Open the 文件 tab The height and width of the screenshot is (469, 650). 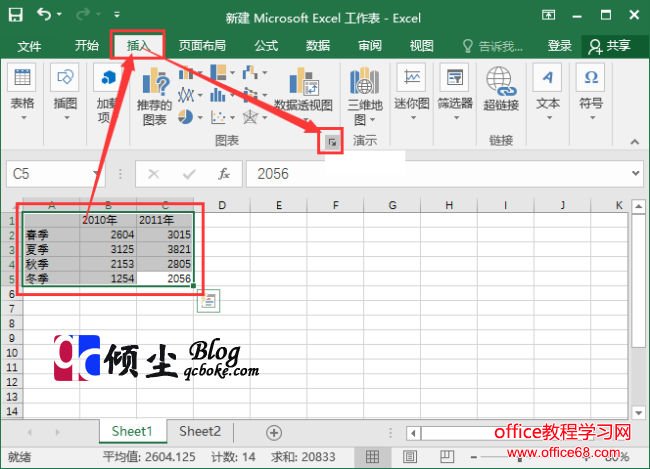click(x=29, y=45)
